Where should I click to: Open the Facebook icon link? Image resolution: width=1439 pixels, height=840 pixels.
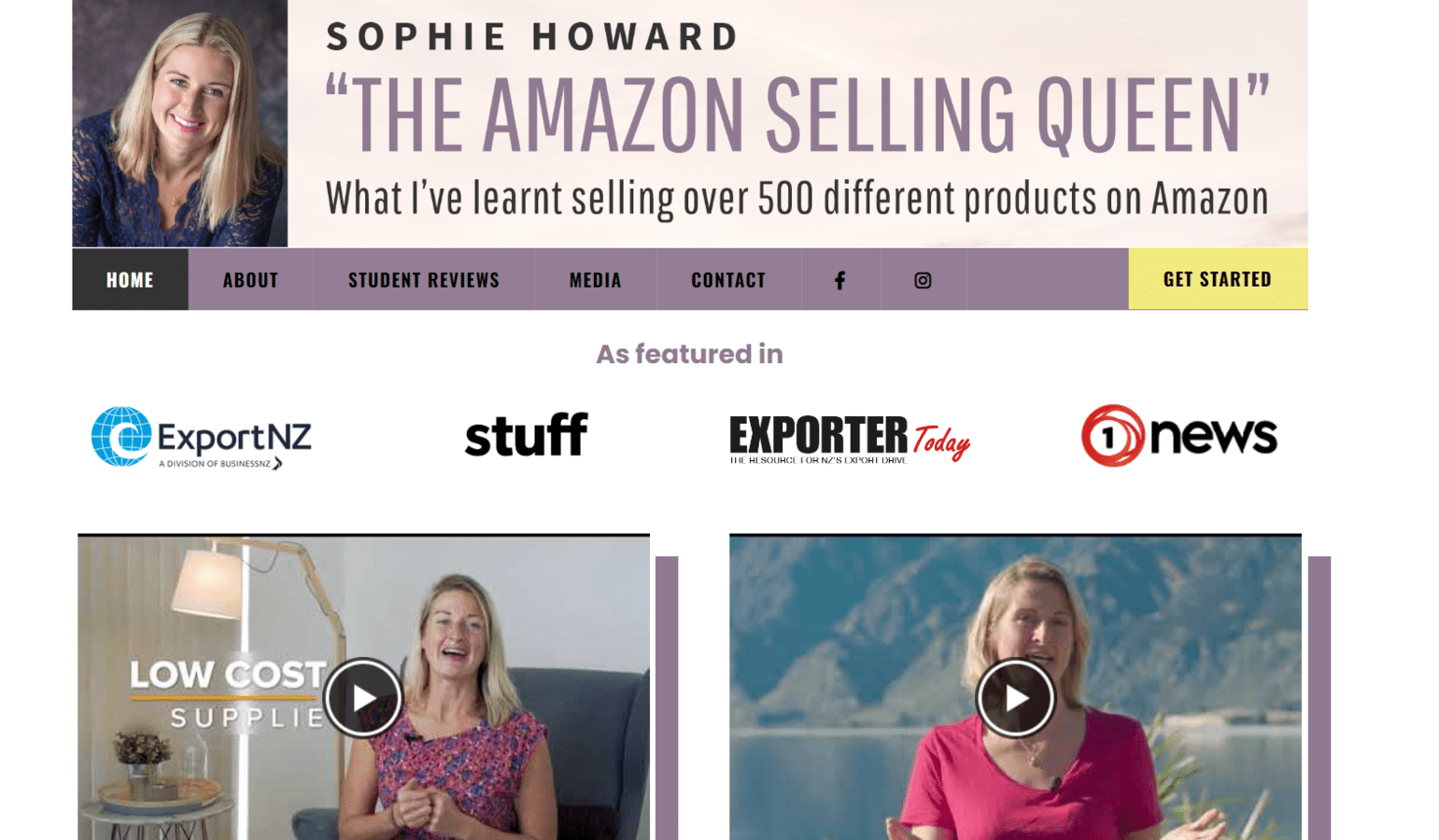coord(840,280)
